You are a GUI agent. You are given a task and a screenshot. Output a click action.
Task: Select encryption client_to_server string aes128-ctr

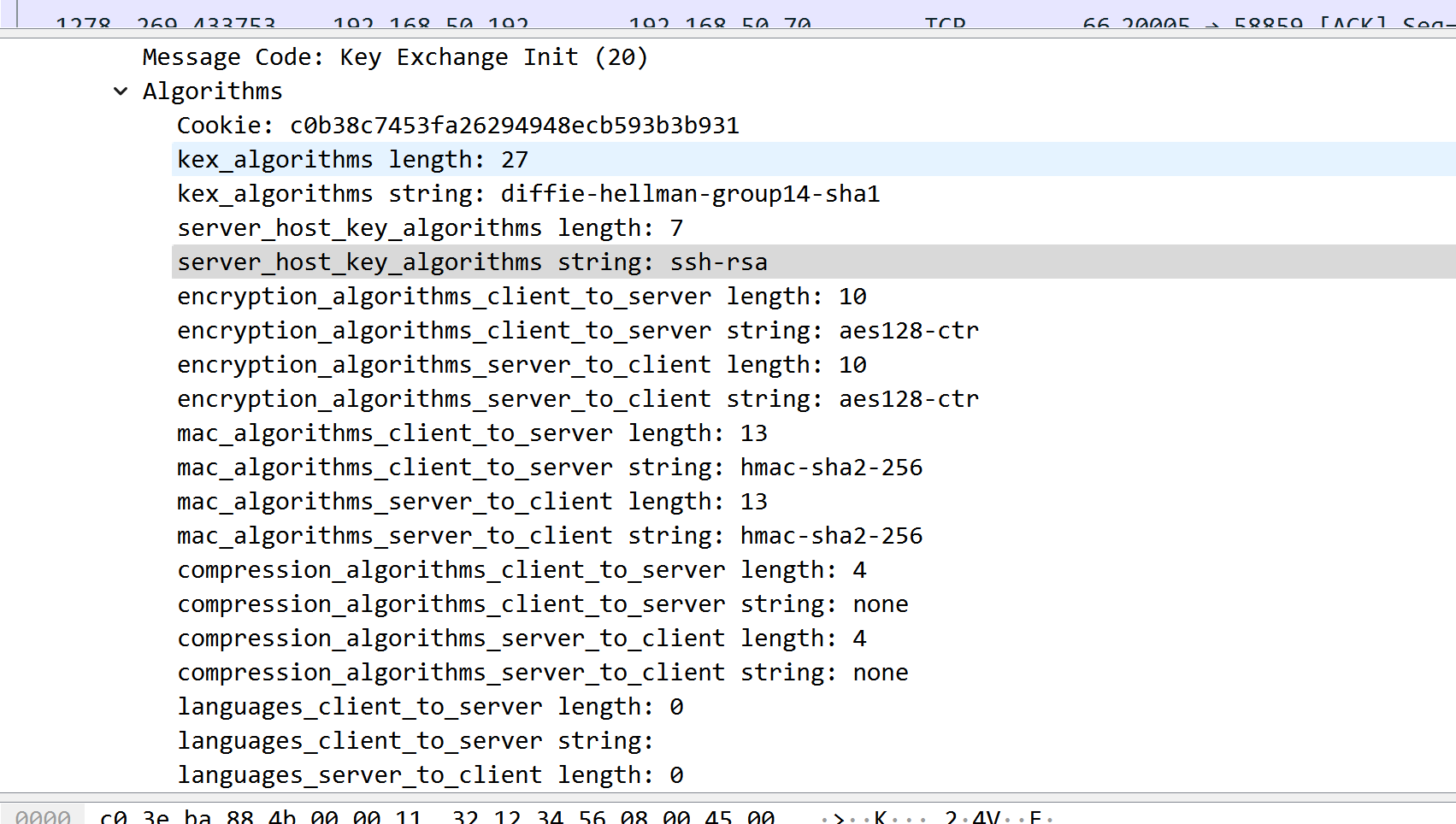(577, 331)
